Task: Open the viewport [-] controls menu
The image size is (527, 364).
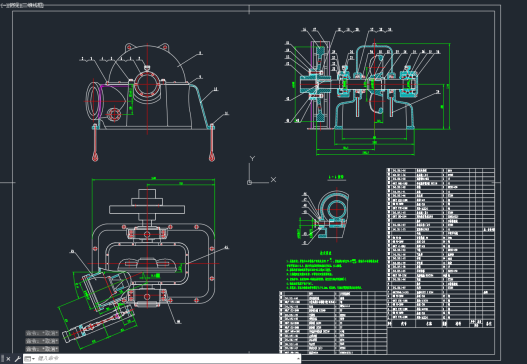Action: pos(3,5)
